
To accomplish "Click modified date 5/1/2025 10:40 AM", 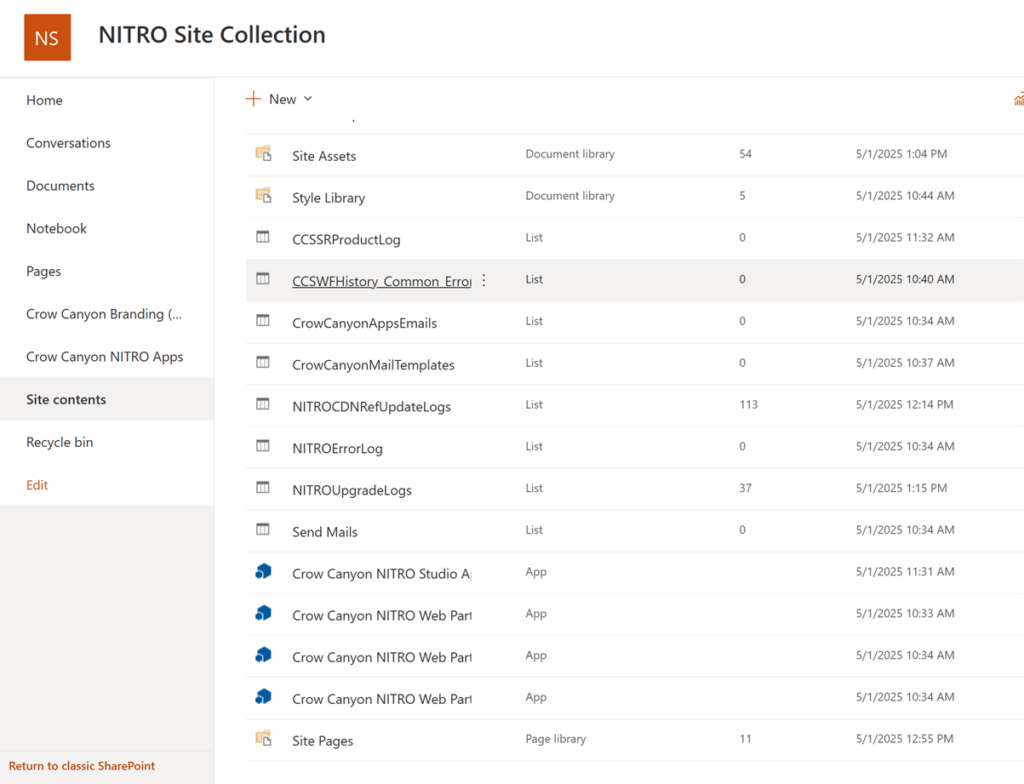I will coord(905,279).
